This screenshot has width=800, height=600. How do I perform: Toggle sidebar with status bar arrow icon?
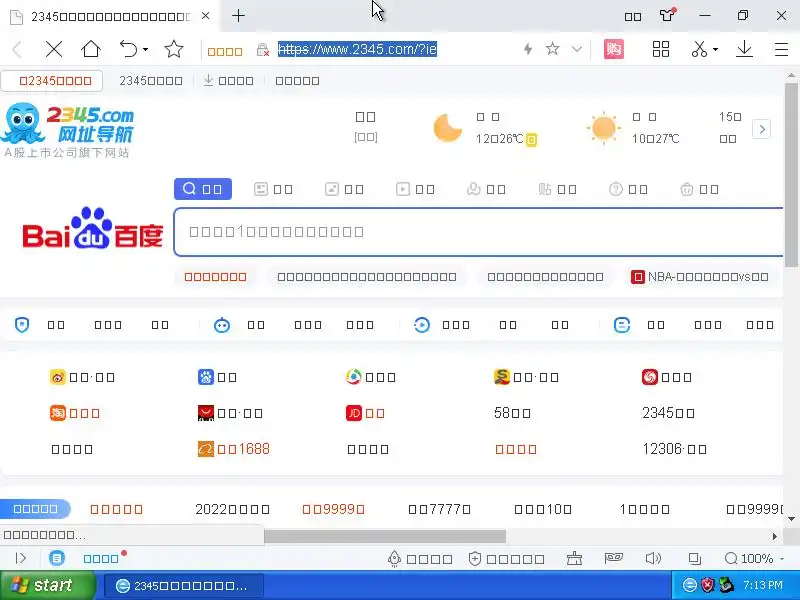pos(20,558)
